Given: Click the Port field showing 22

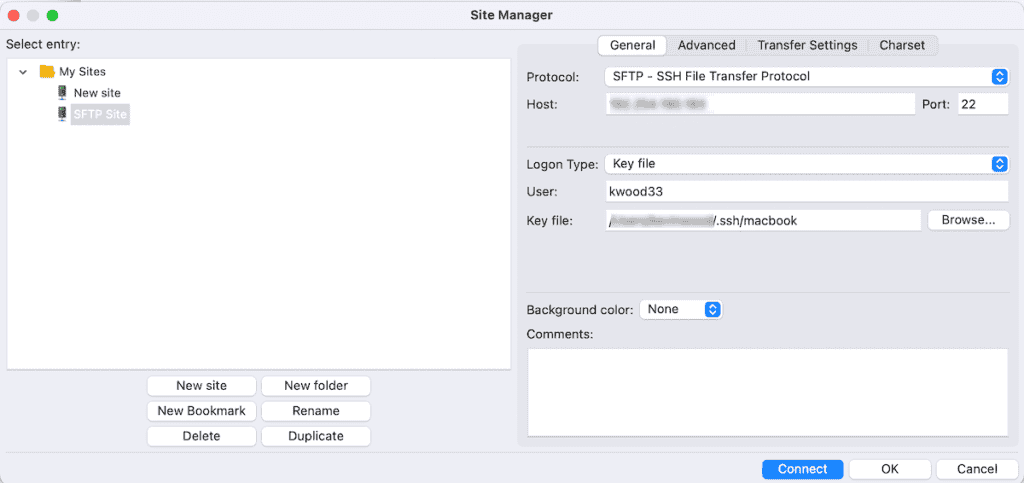Looking at the screenshot, I should pyautogui.click(x=983, y=104).
